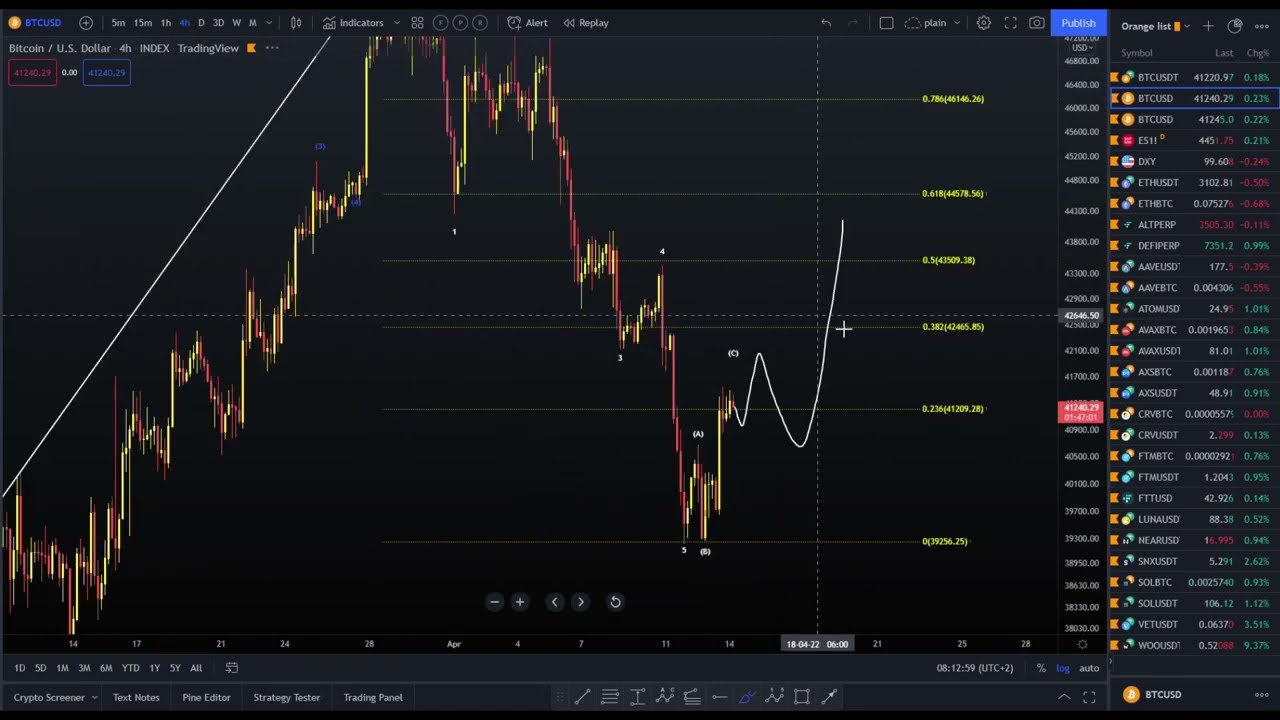The width and height of the screenshot is (1280, 720).
Task: Select the M monthly timeframe
Action: click(252, 22)
